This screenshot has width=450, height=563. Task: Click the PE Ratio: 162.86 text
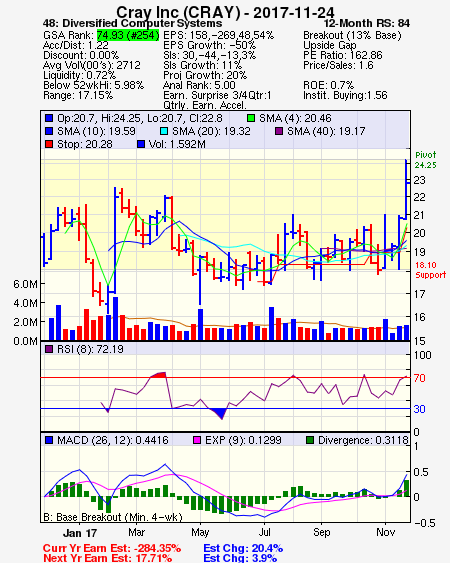pyautogui.click(x=343, y=55)
